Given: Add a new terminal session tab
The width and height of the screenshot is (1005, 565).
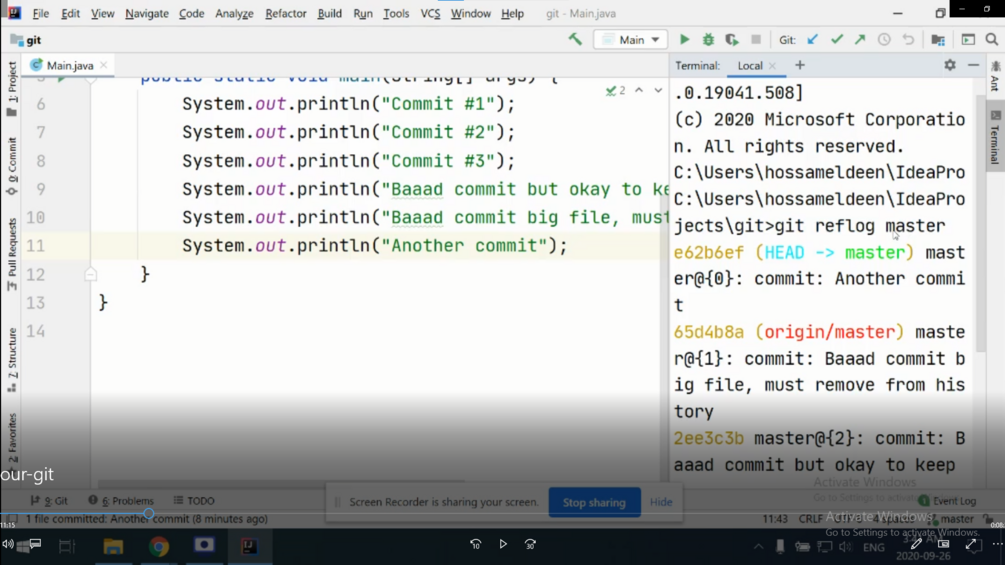Looking at the screenshot, I should pyautogui.click(x=800, y=65).
